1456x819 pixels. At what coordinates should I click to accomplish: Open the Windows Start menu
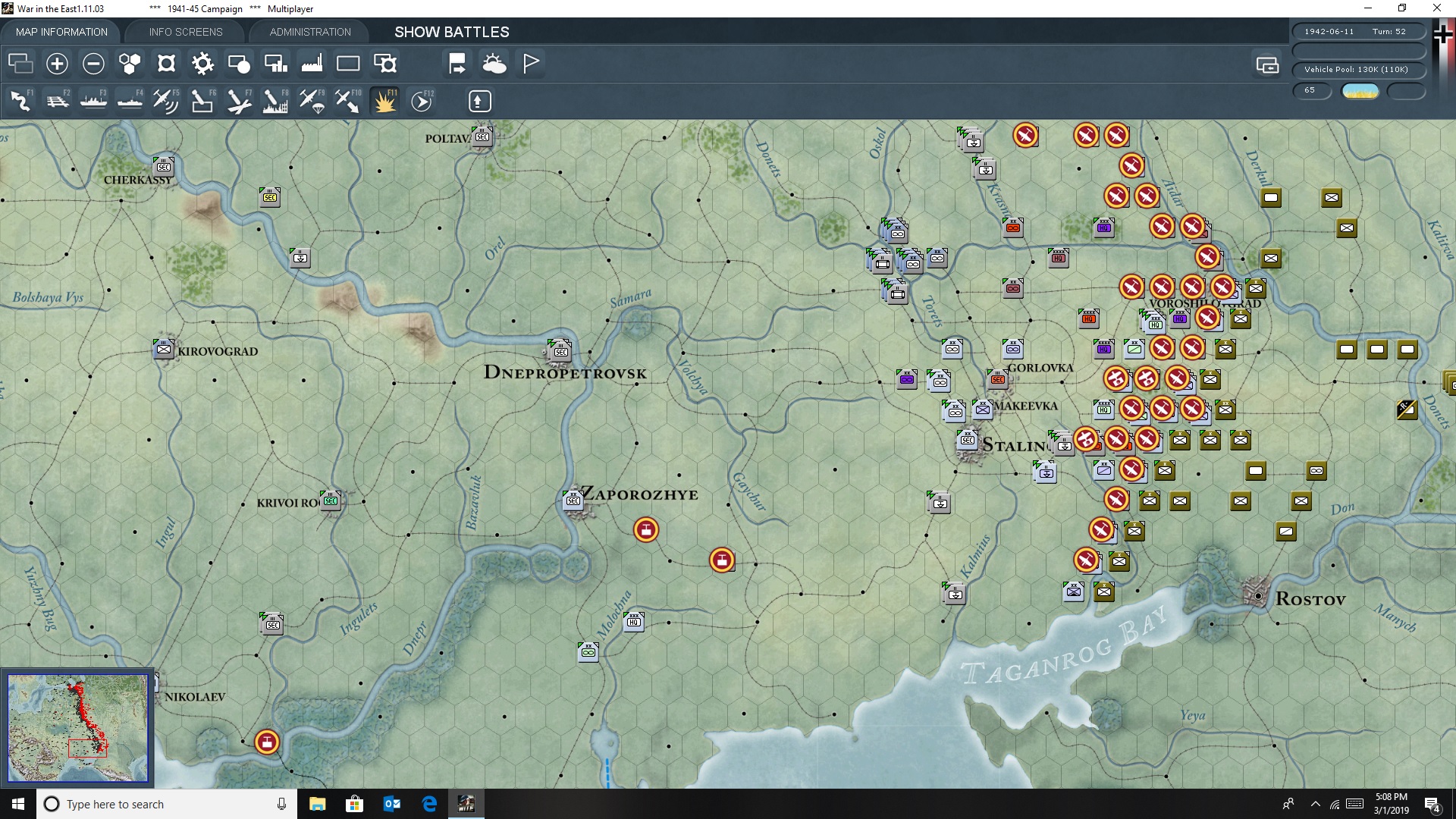18,804
